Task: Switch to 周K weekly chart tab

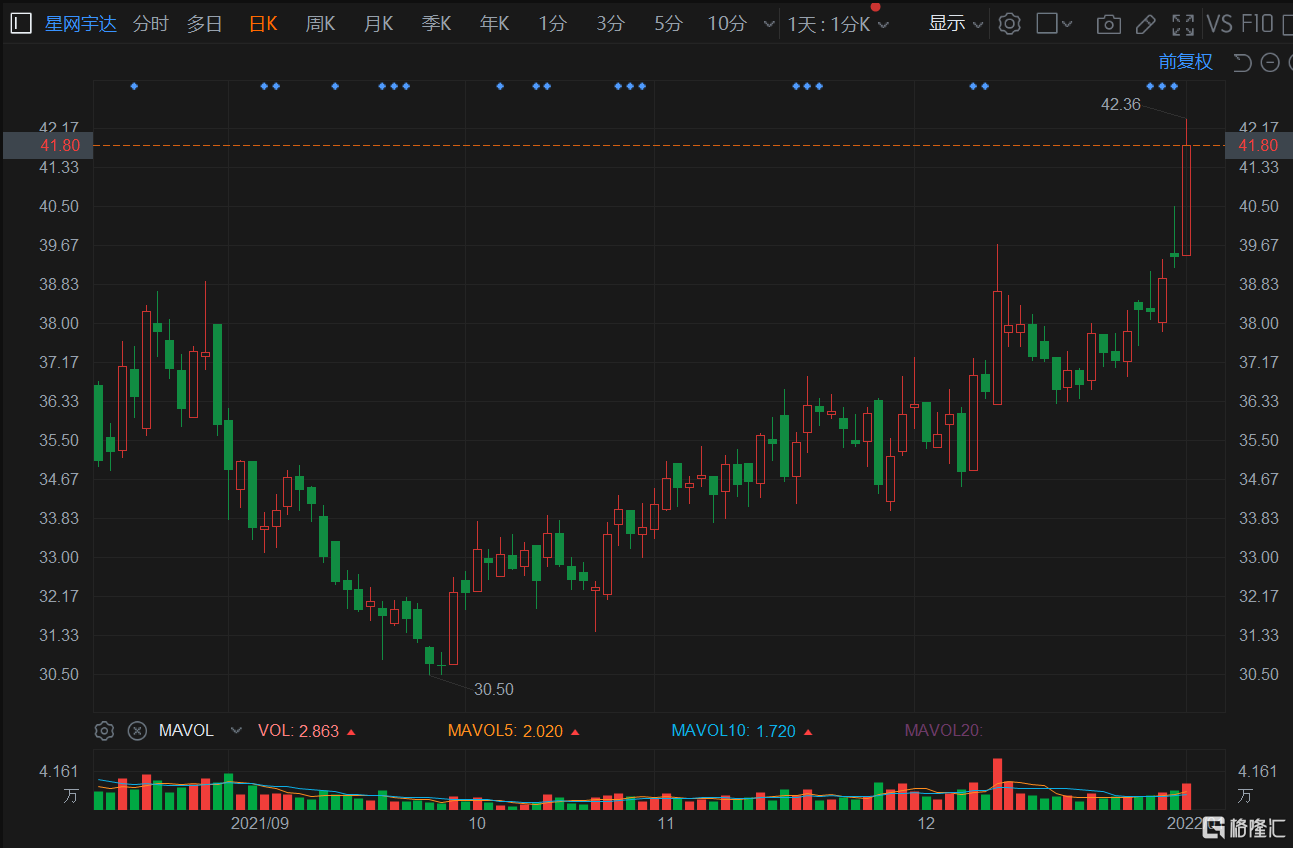Action: tap(320, 24)
